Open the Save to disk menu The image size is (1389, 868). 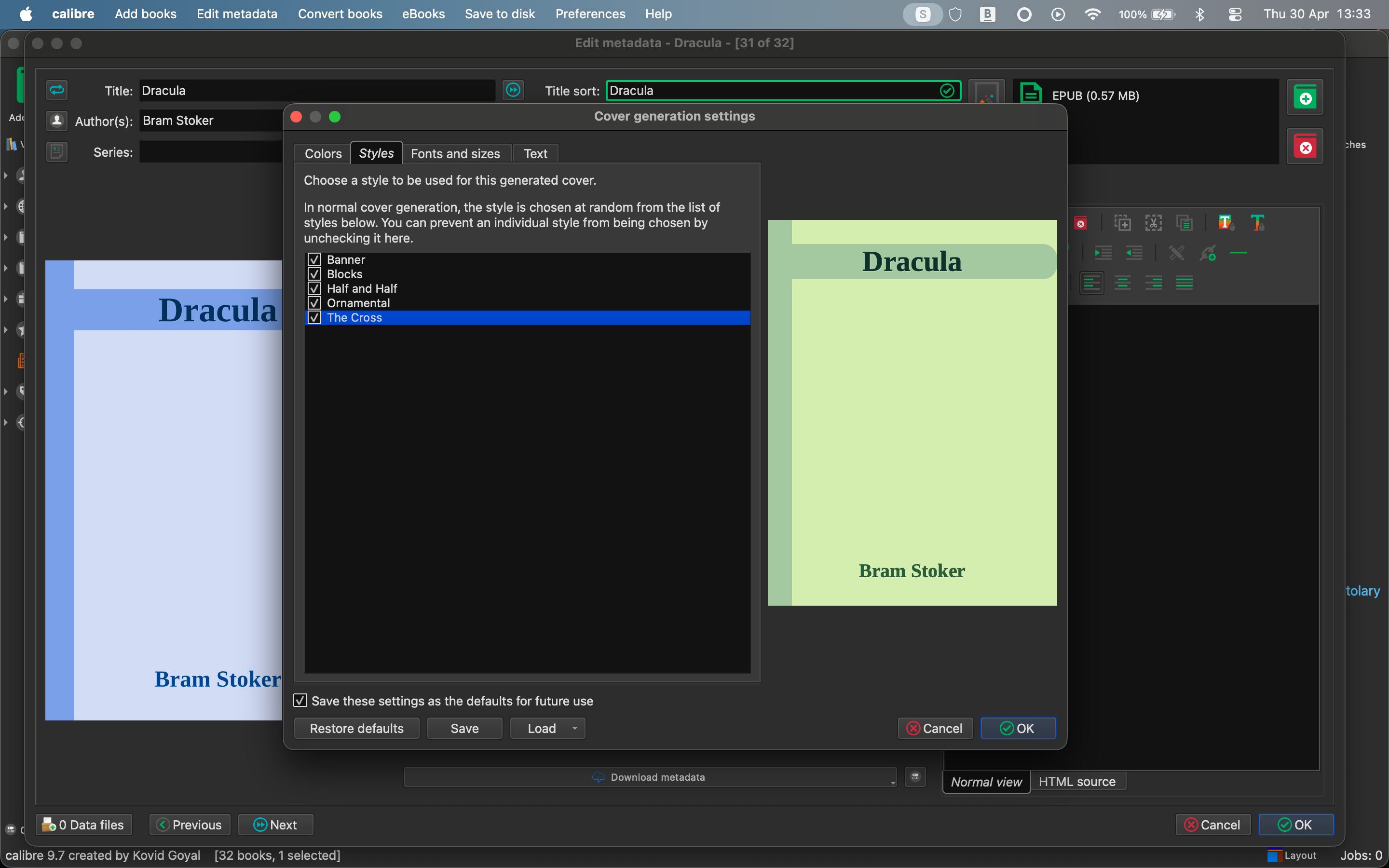point(499,14)
